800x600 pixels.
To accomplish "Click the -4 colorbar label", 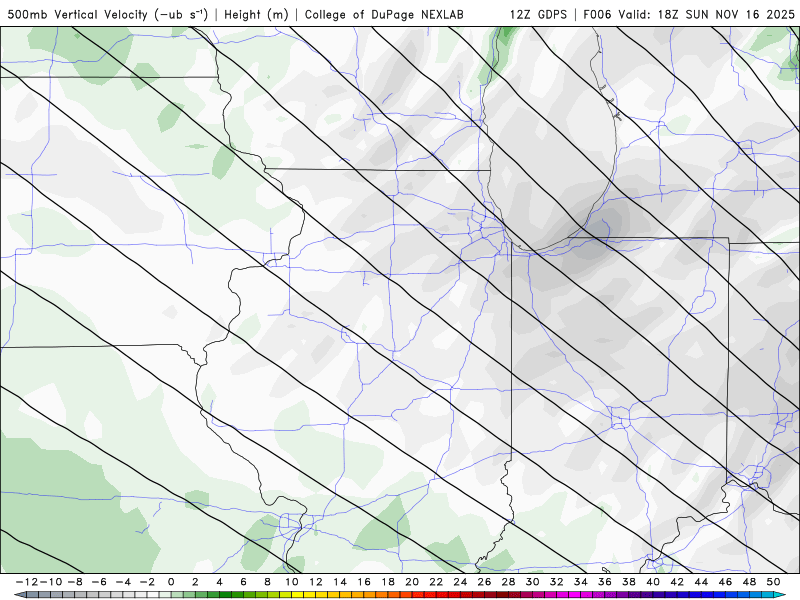I will pyautogui.click(x=122, y=582).
